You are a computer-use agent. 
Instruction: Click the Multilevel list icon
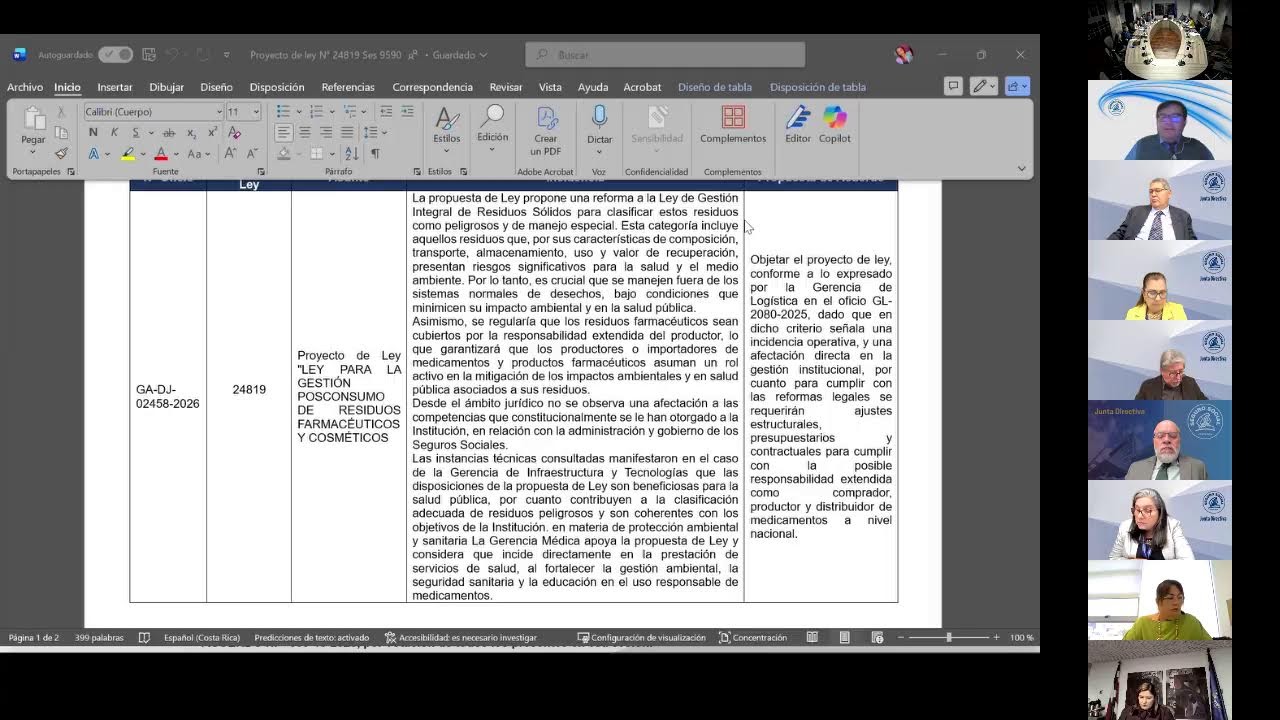[x=349, y=112]
